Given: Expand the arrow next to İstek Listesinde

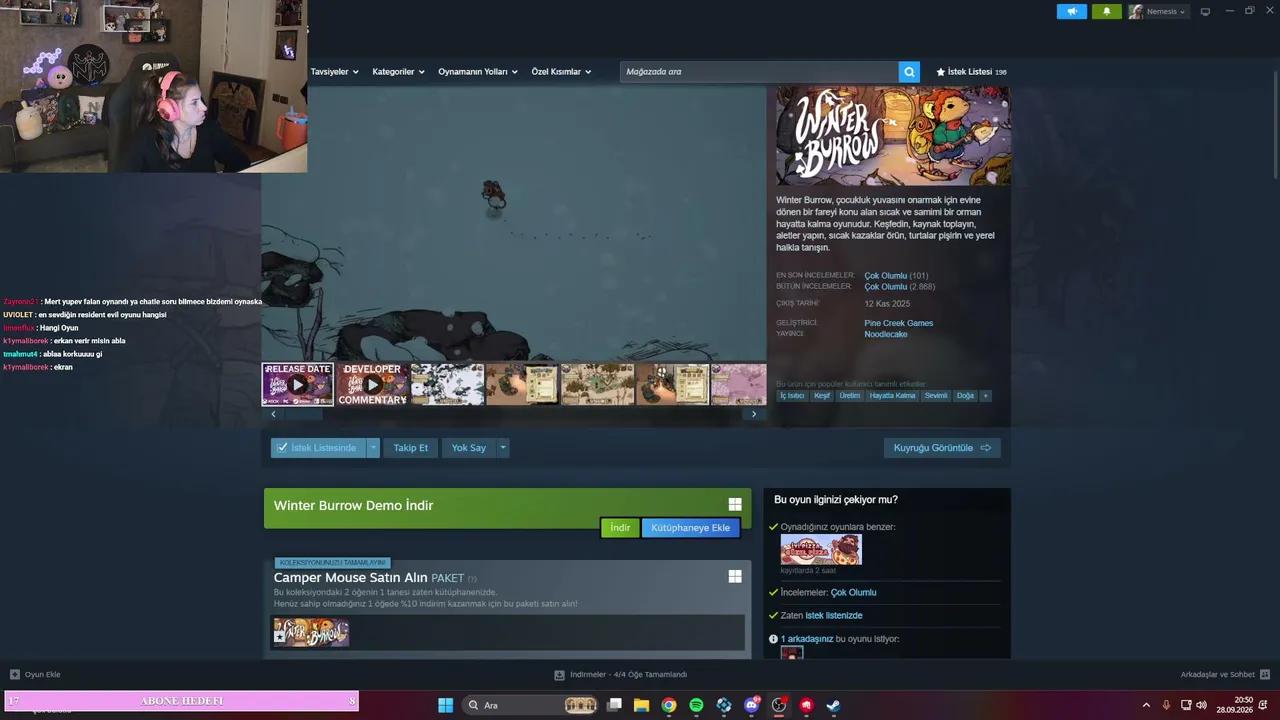Looking at the screenshot, I should 373,448.
